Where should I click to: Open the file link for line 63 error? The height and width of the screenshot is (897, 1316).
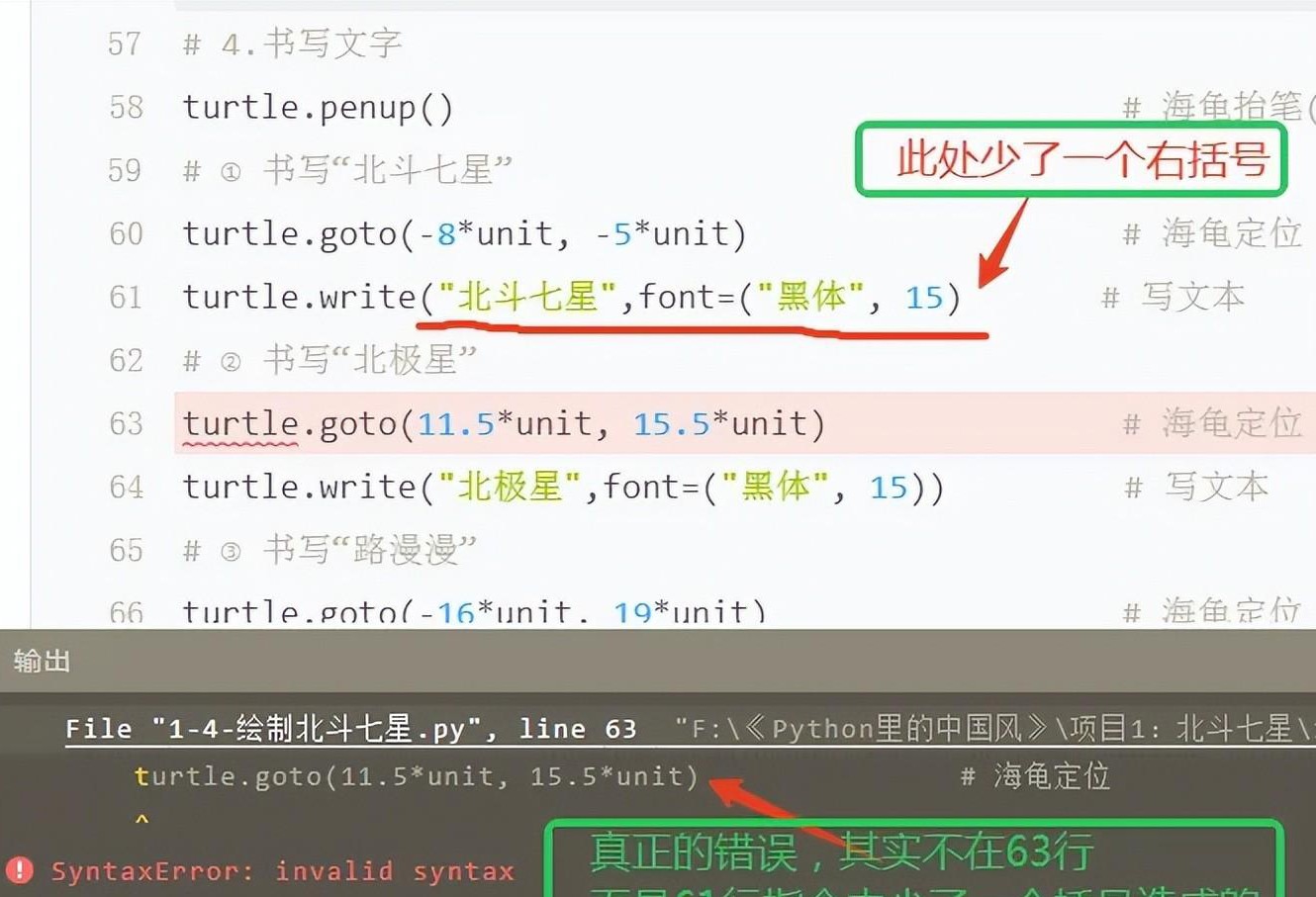point(351,730)
